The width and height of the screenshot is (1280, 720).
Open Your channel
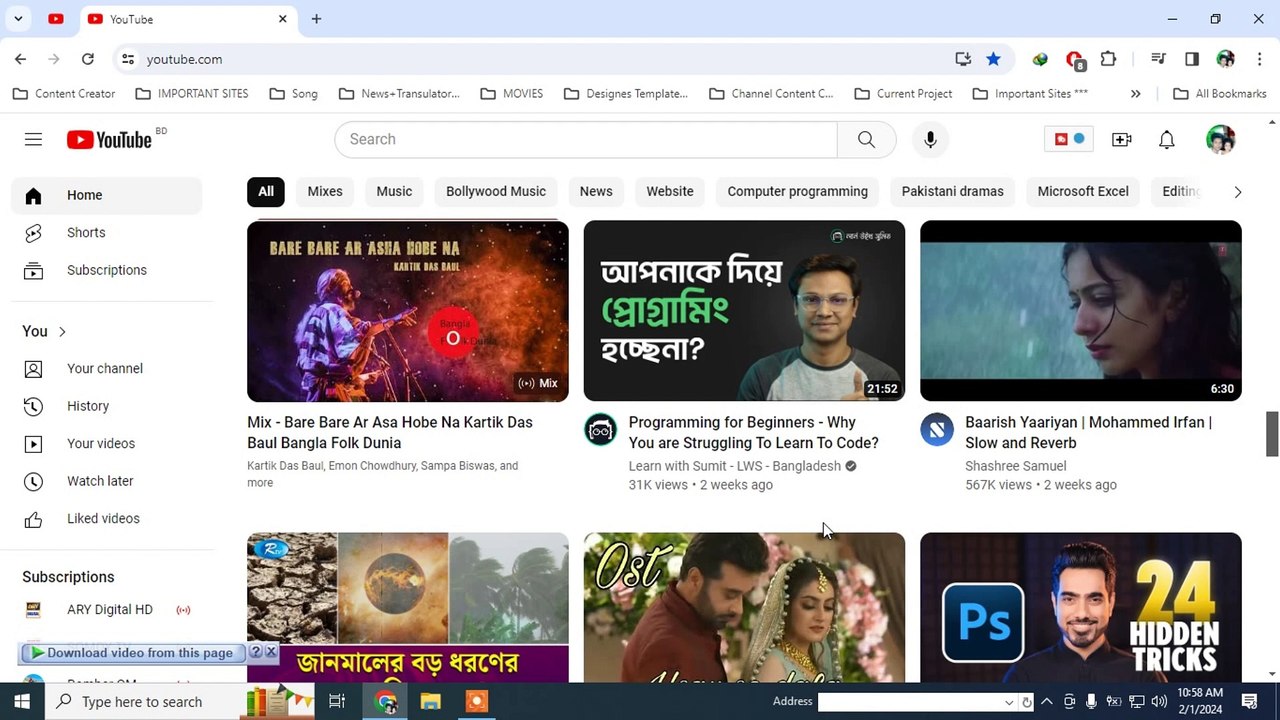[x=107, y=368]
